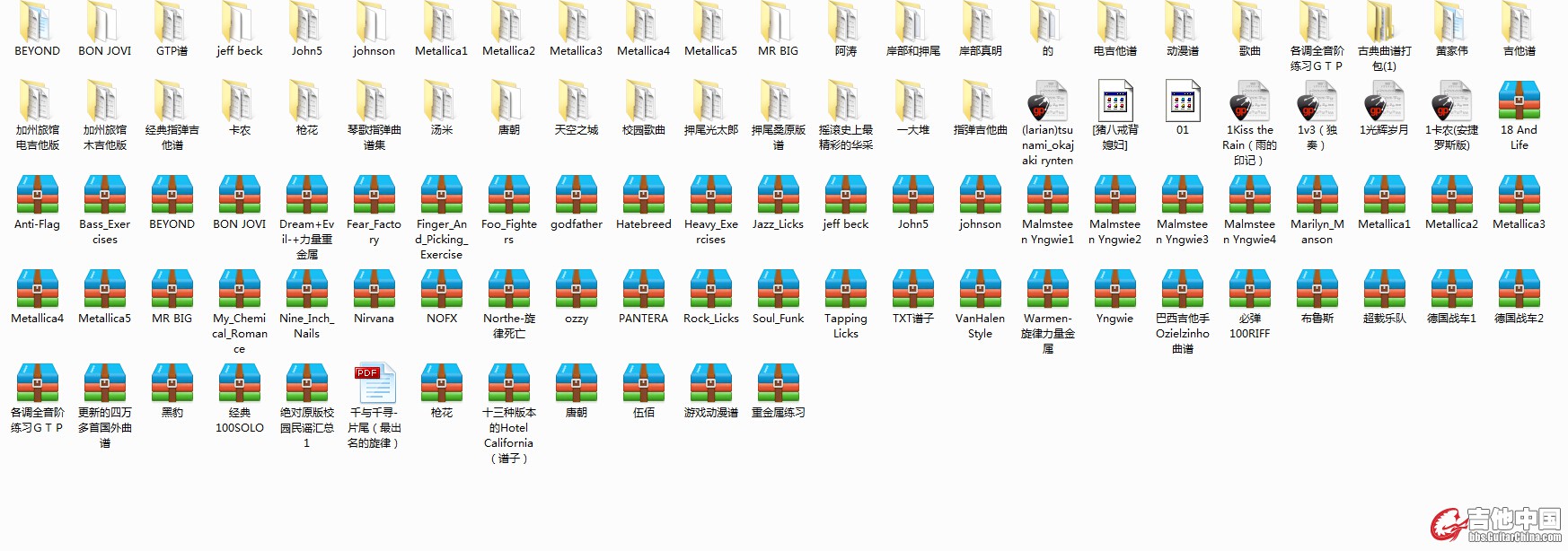Select the Yngwie archive icon

coord(1115,289)
